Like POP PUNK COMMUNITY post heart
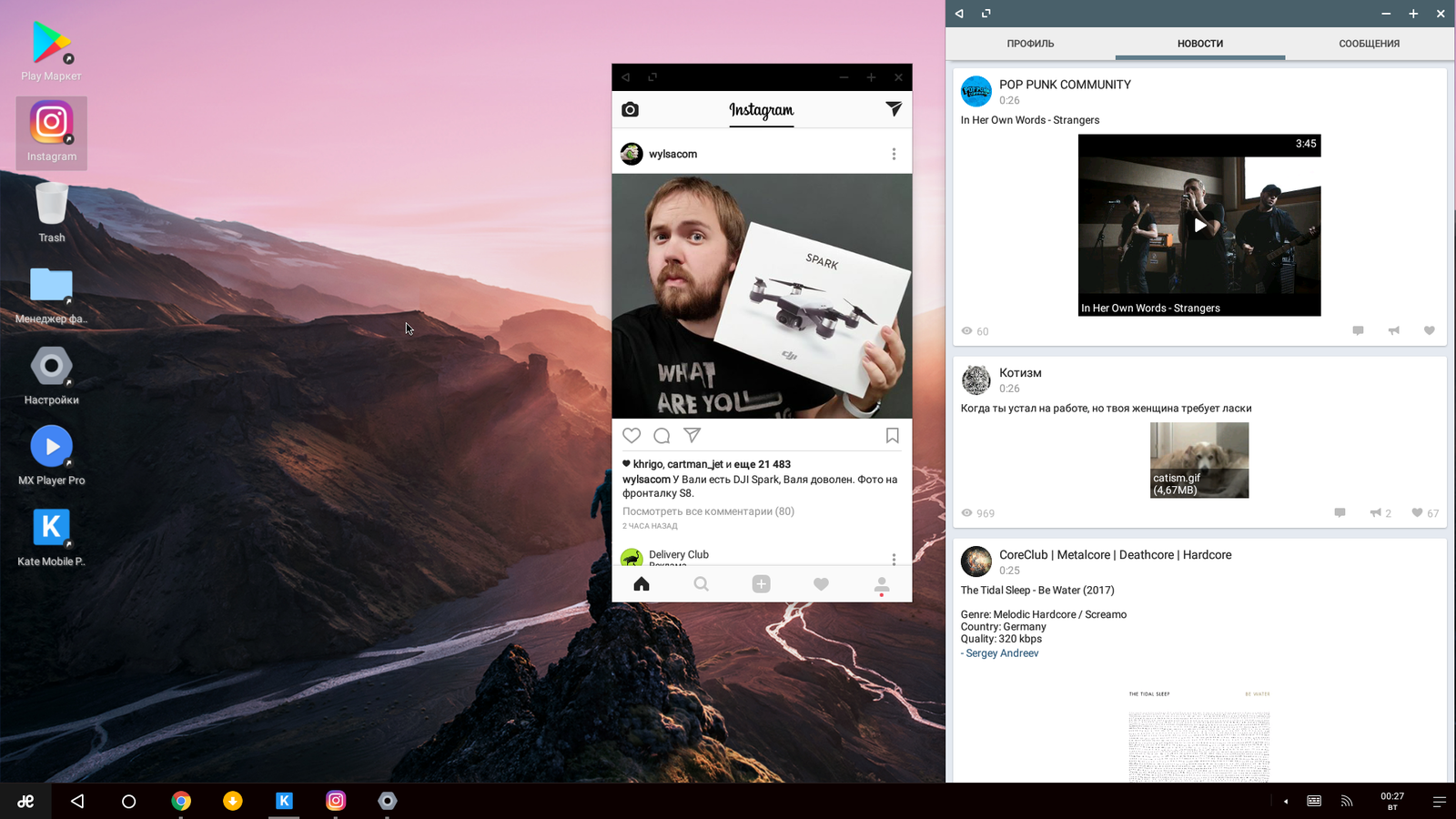This screenshot has width=1456, height=819. (1429, 330)
